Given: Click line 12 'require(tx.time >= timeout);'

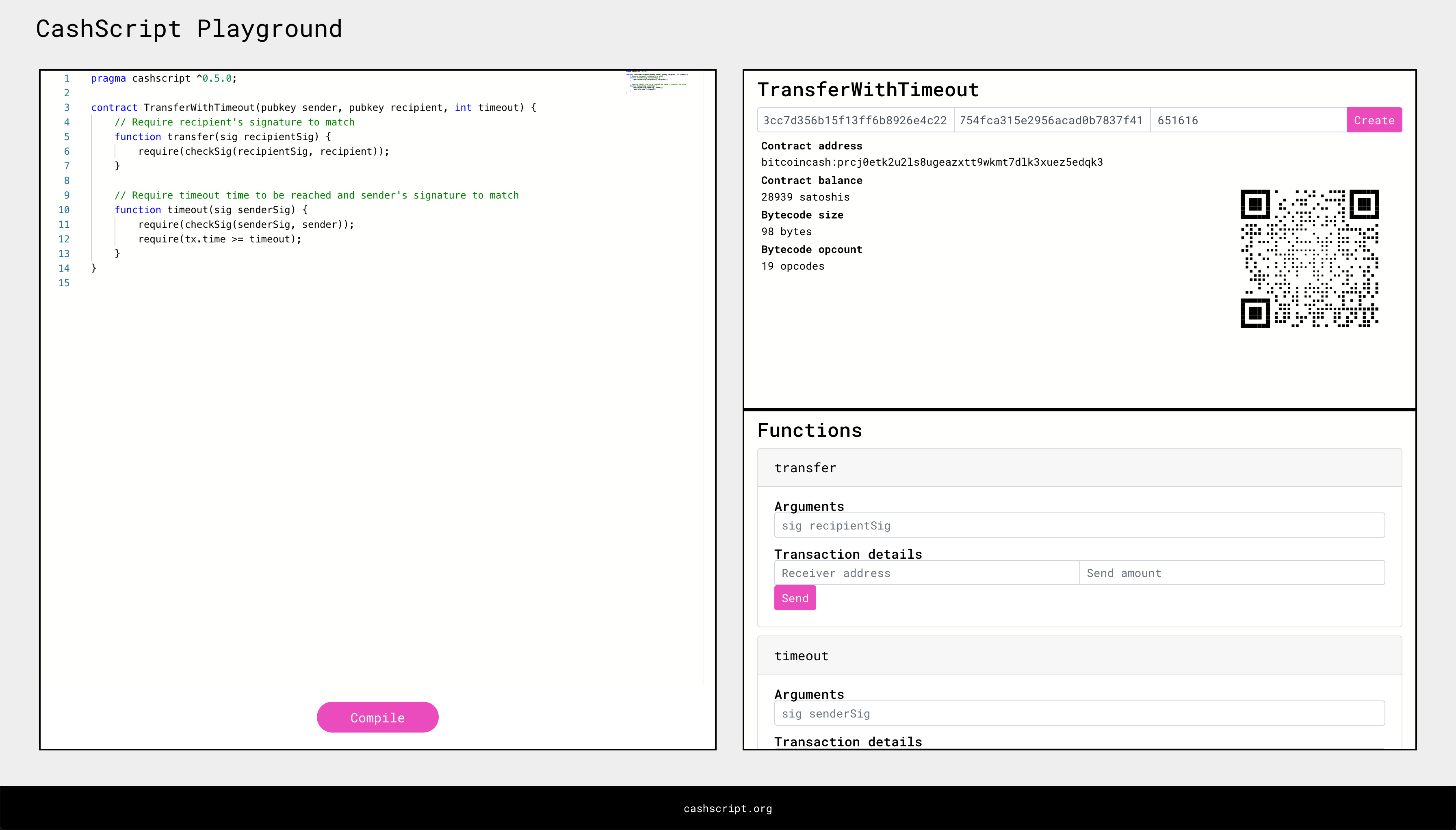Looking at the screenshot, I should coord(219,239).
